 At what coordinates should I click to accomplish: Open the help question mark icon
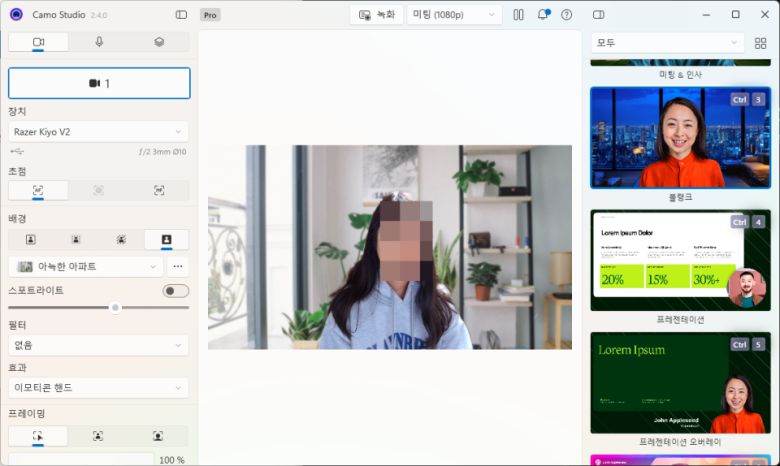[567, 15]
